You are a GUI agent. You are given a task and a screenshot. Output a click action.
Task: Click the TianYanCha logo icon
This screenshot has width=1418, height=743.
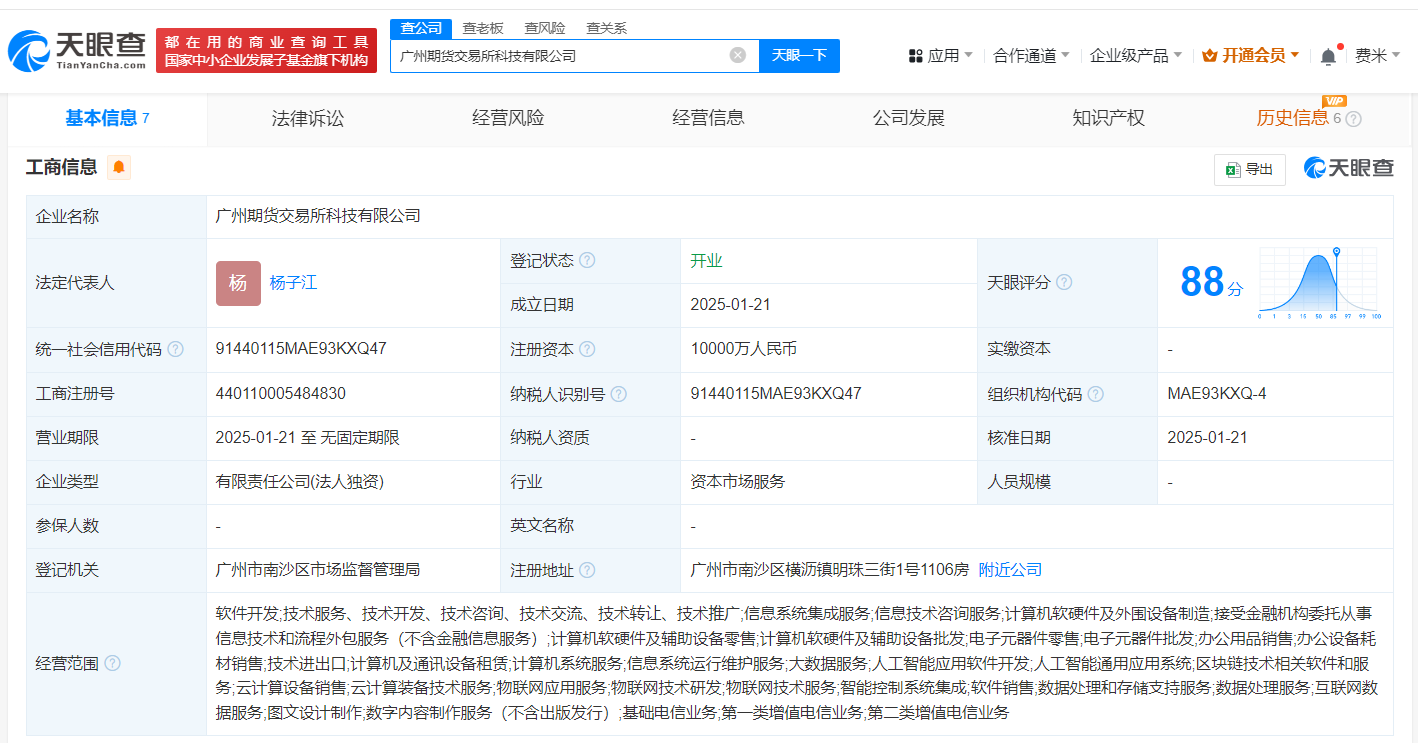(x=30, y=50)
